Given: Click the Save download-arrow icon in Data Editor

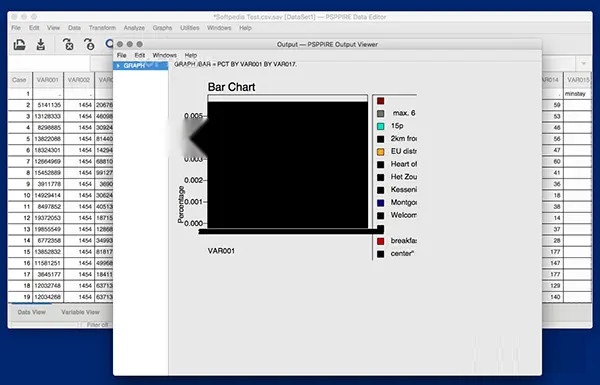Looking at the screenshot, I should [41, 45].
